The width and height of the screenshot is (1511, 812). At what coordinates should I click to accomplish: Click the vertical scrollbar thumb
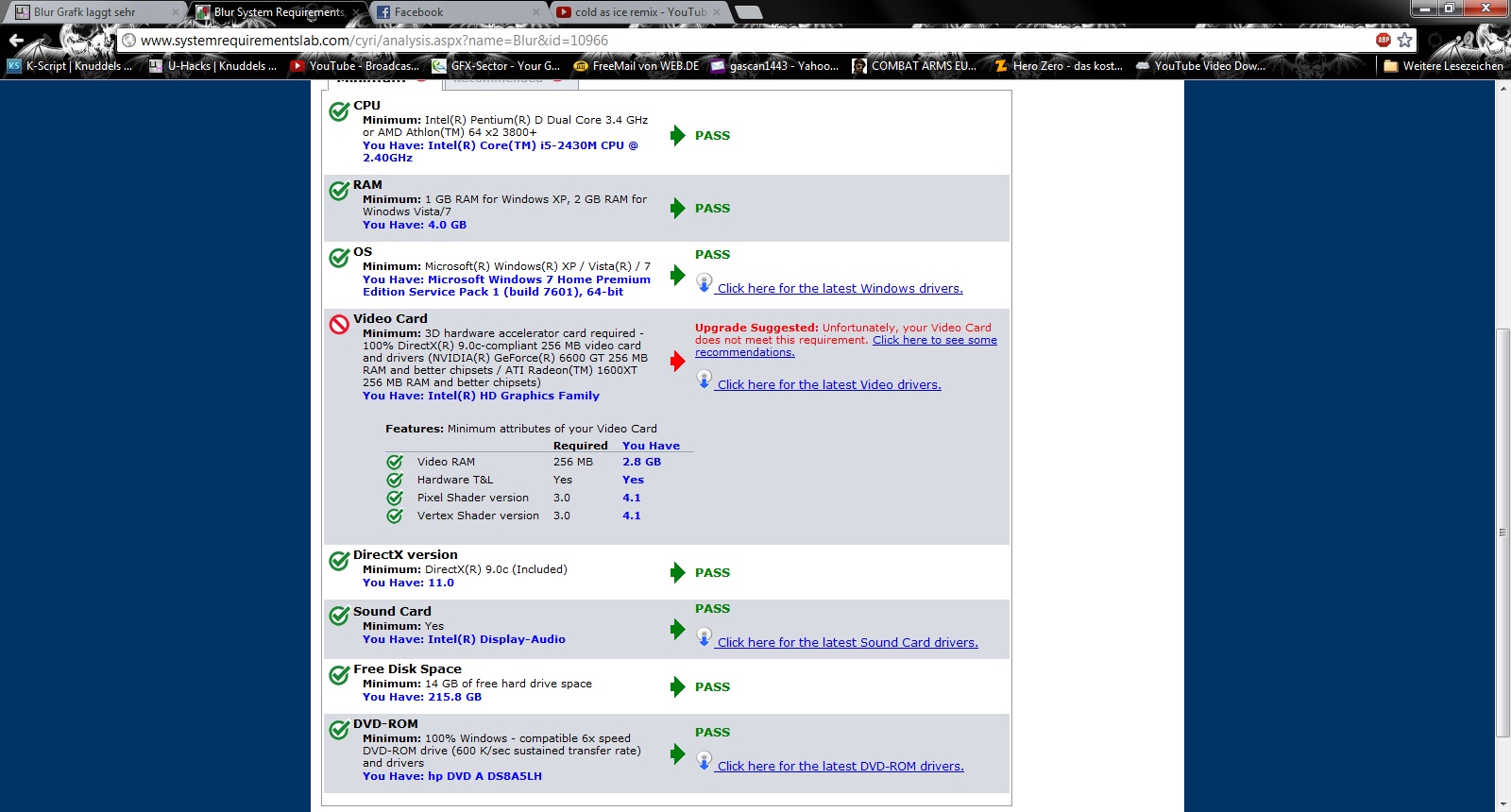(x=1503, y=532)
